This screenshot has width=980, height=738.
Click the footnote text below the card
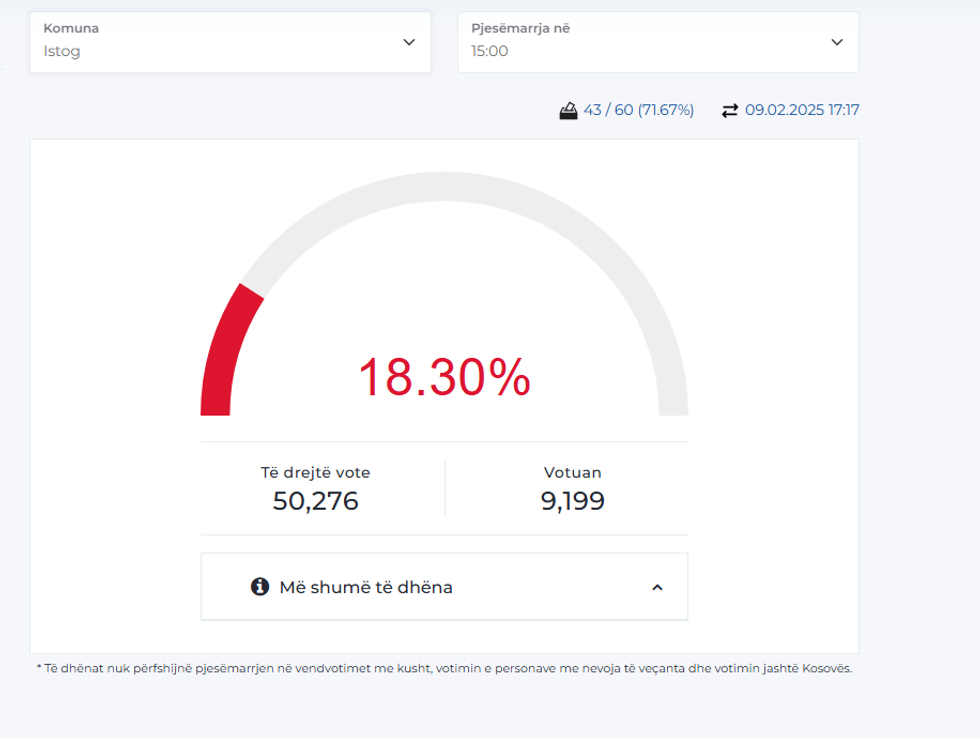point(444,668)
